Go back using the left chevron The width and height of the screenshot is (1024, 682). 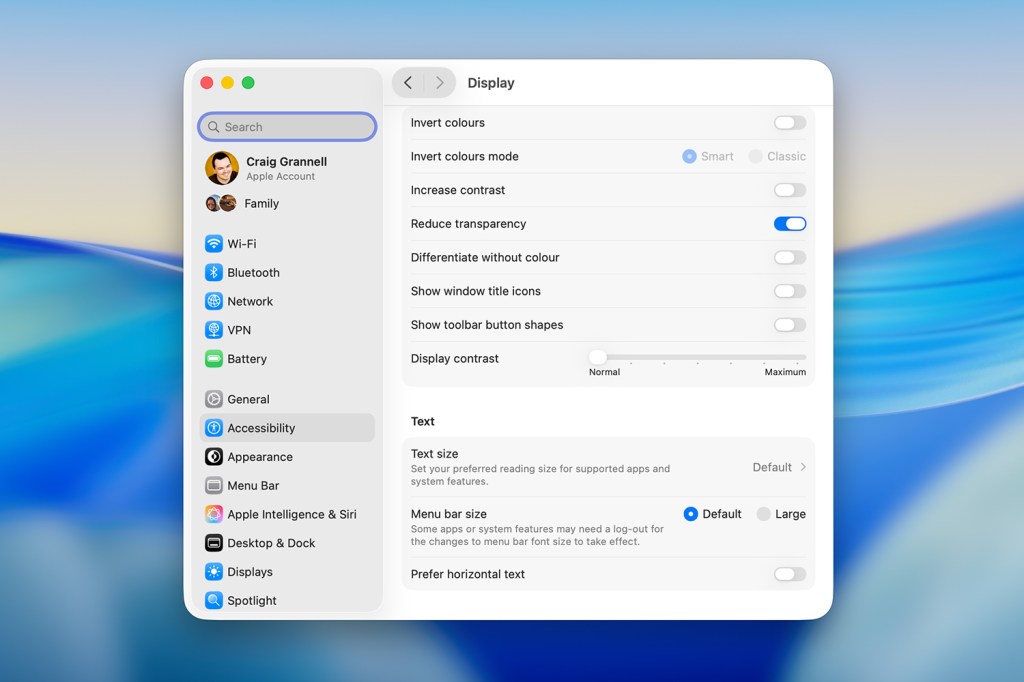click(408, 83)
